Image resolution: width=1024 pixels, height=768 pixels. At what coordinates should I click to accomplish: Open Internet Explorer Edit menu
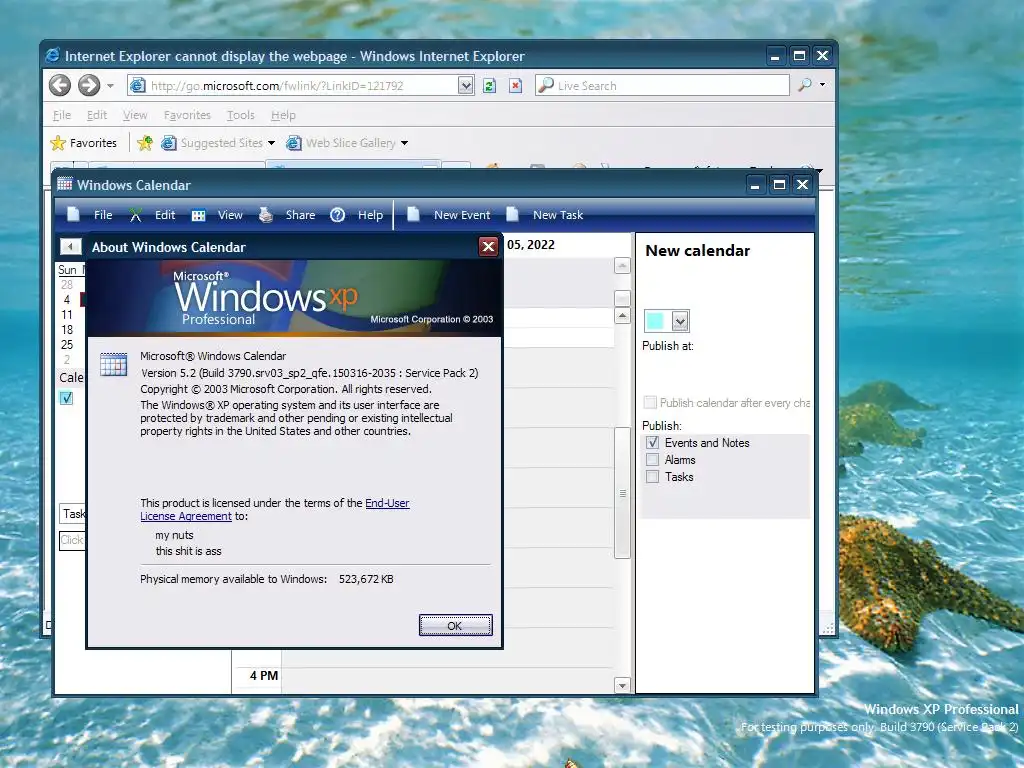click(97, 115)
